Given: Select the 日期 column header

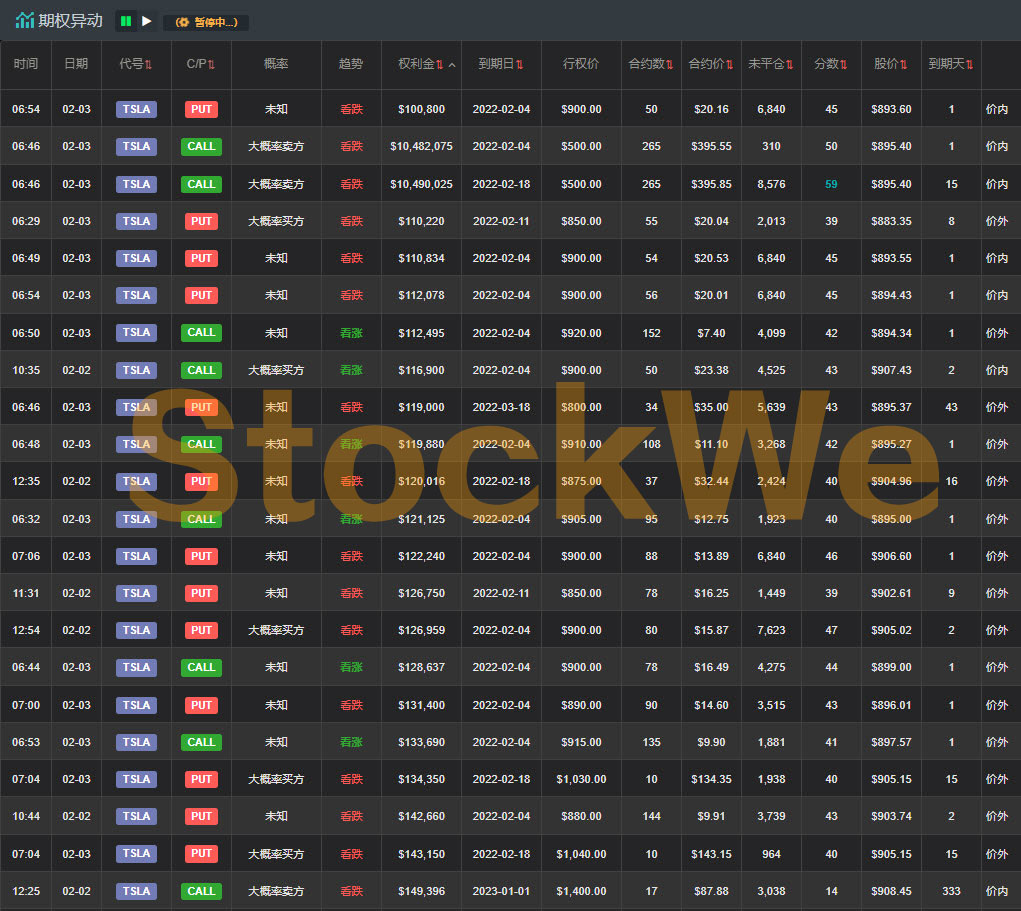Looking at the screenshot, I should coord(76,64).
